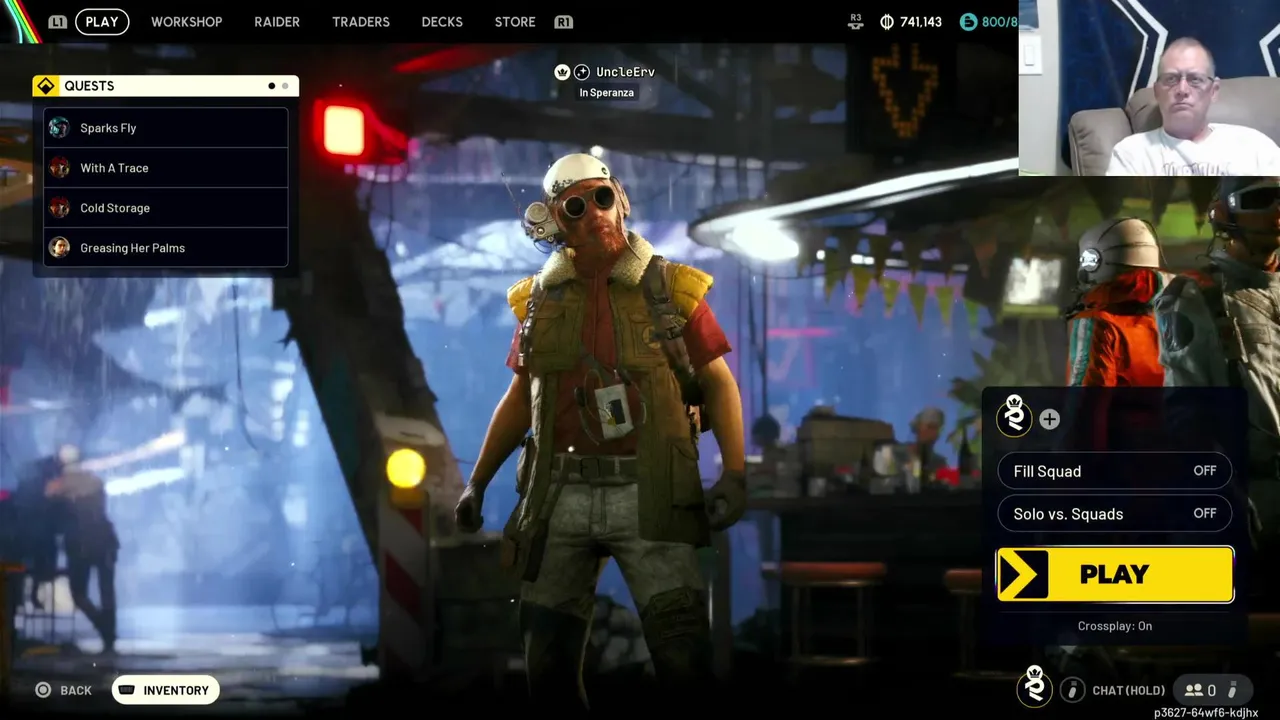Click the controller stick icon left of Chat
The height and width of the screenshot is (720, 1280).
coord(1072,690)
